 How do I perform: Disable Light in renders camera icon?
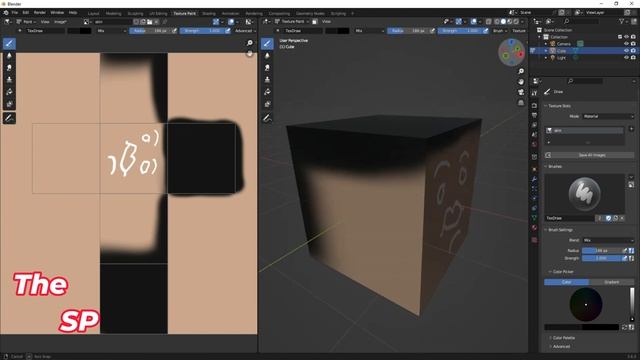pyautogui.click(x=633, y=58)
